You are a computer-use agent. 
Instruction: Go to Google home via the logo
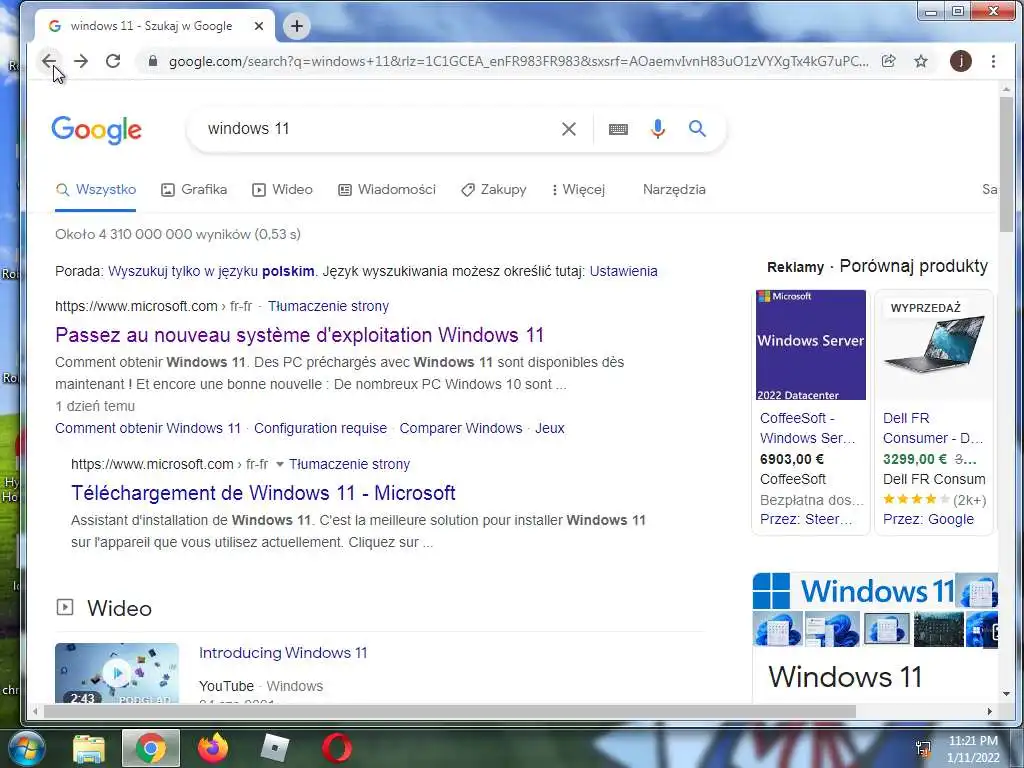[x=97, y=130]
